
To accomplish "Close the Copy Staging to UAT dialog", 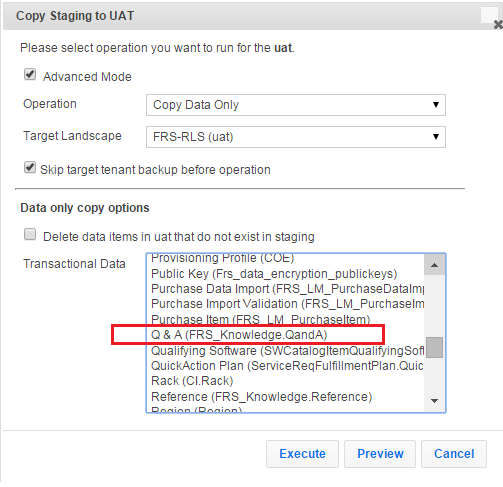I will 498,24.
